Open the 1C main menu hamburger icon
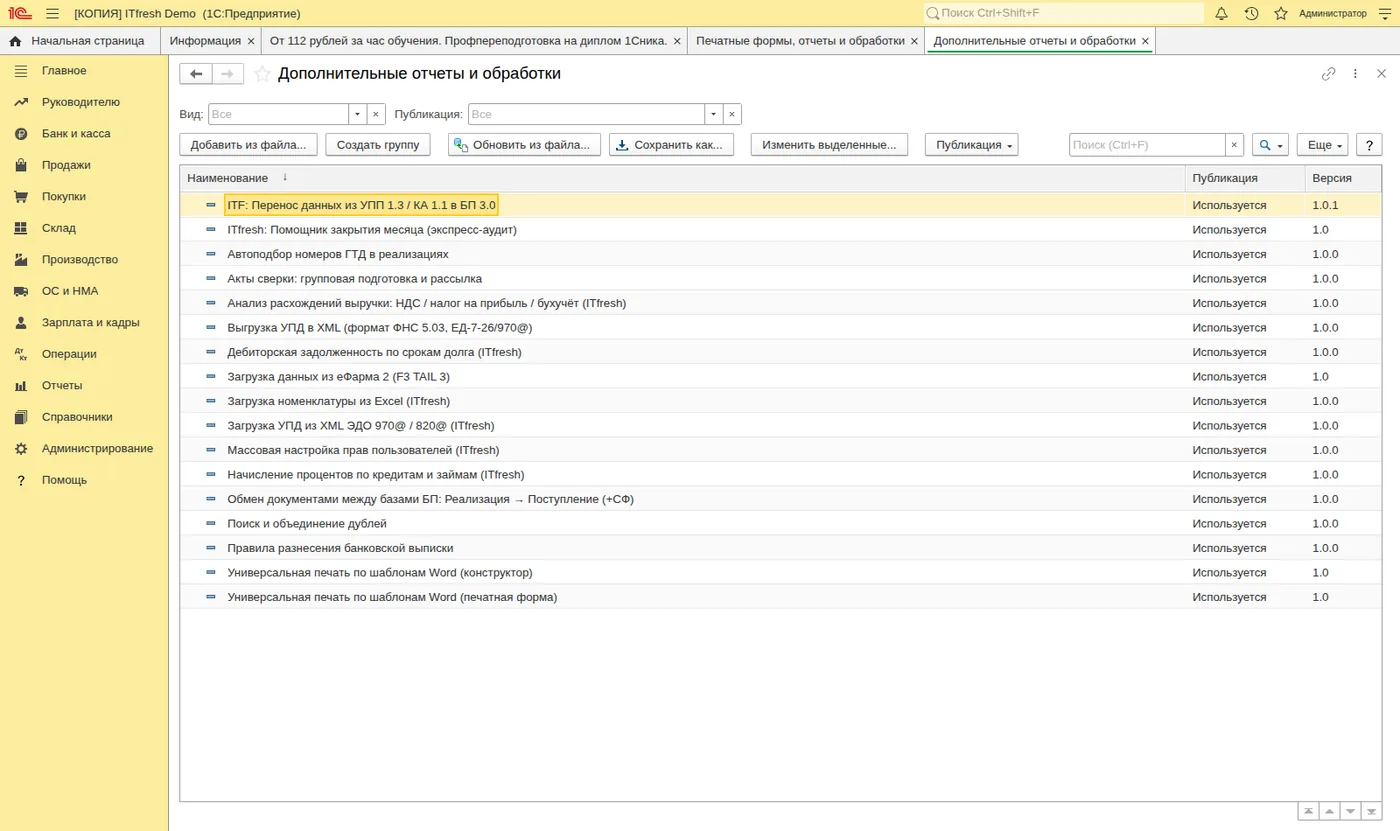 tap(52, 13)
